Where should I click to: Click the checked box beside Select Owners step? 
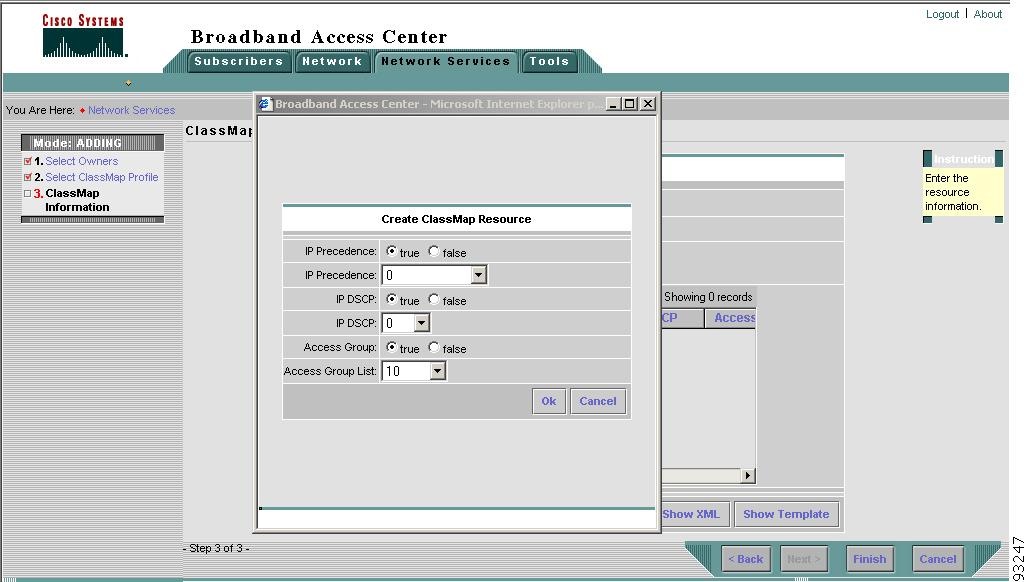click(28, 161)
